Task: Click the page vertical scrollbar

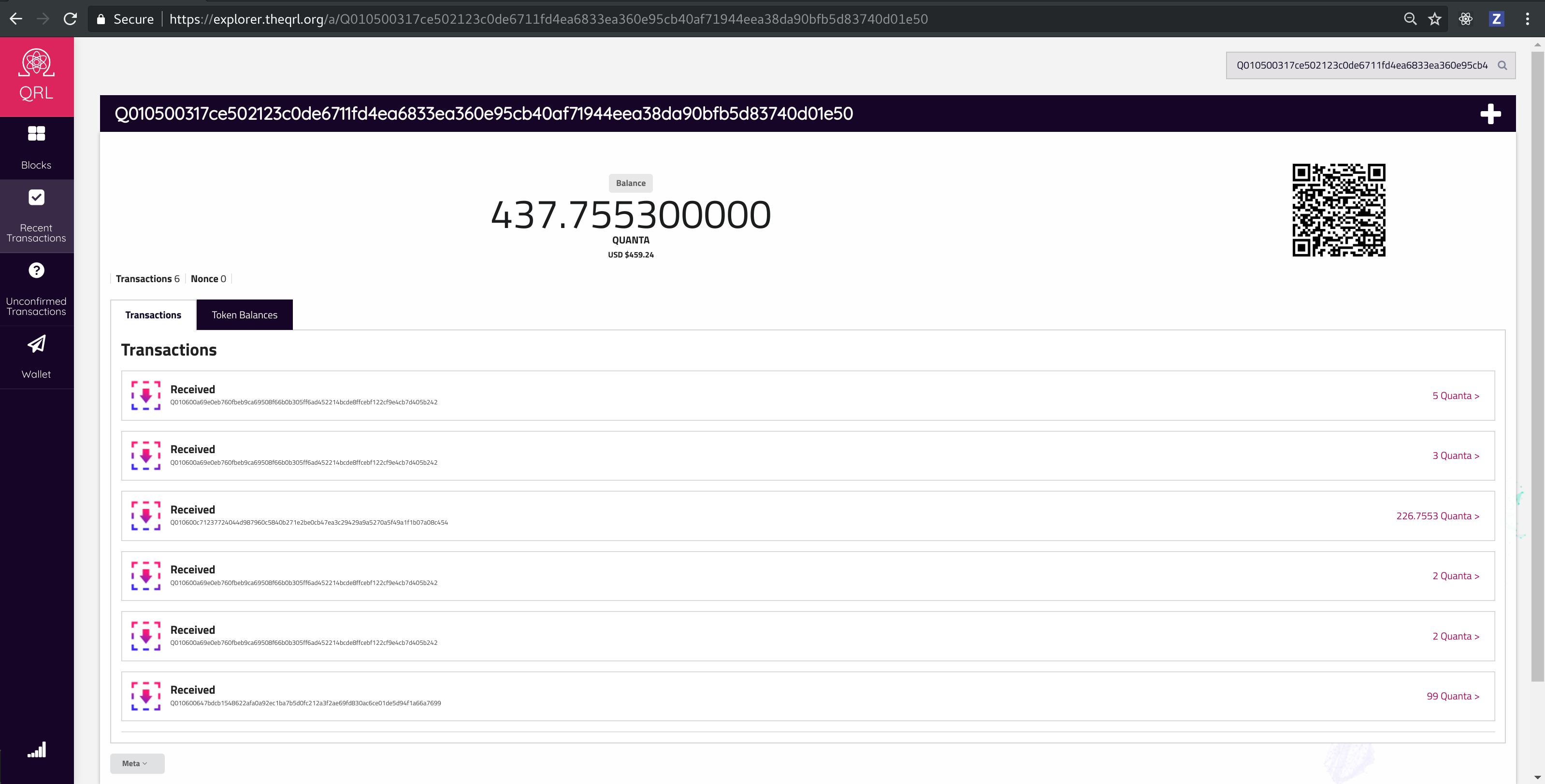Action: (x=1537, y=366)
